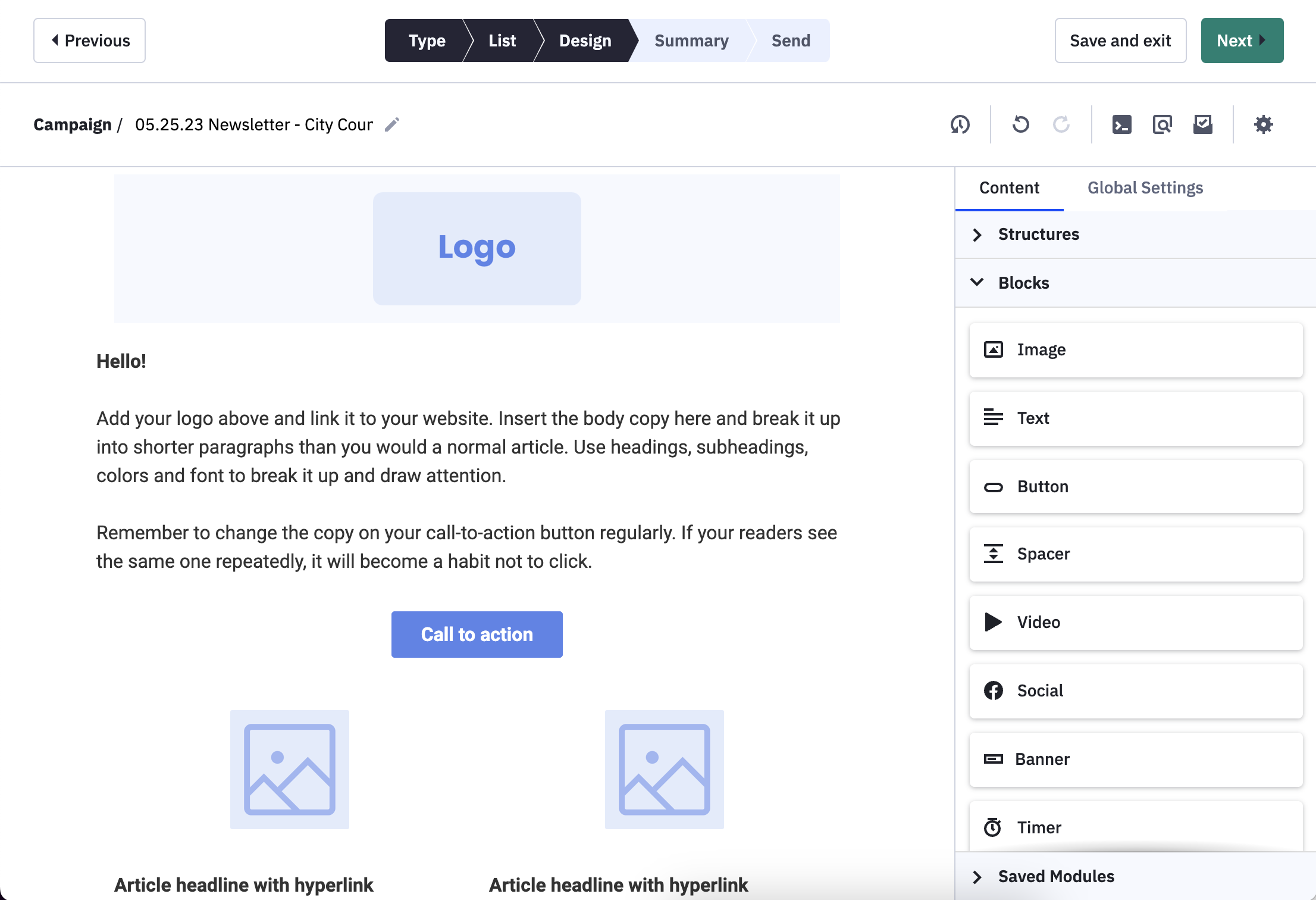Screen dimensions: 1316x900
Task: Undo the last change
Action: 1020,124
